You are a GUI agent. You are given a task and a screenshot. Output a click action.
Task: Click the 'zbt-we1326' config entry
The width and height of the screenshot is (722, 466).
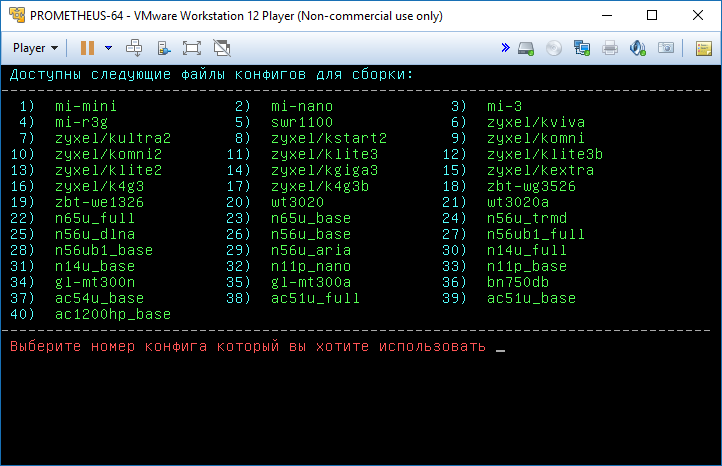(99, 202)
